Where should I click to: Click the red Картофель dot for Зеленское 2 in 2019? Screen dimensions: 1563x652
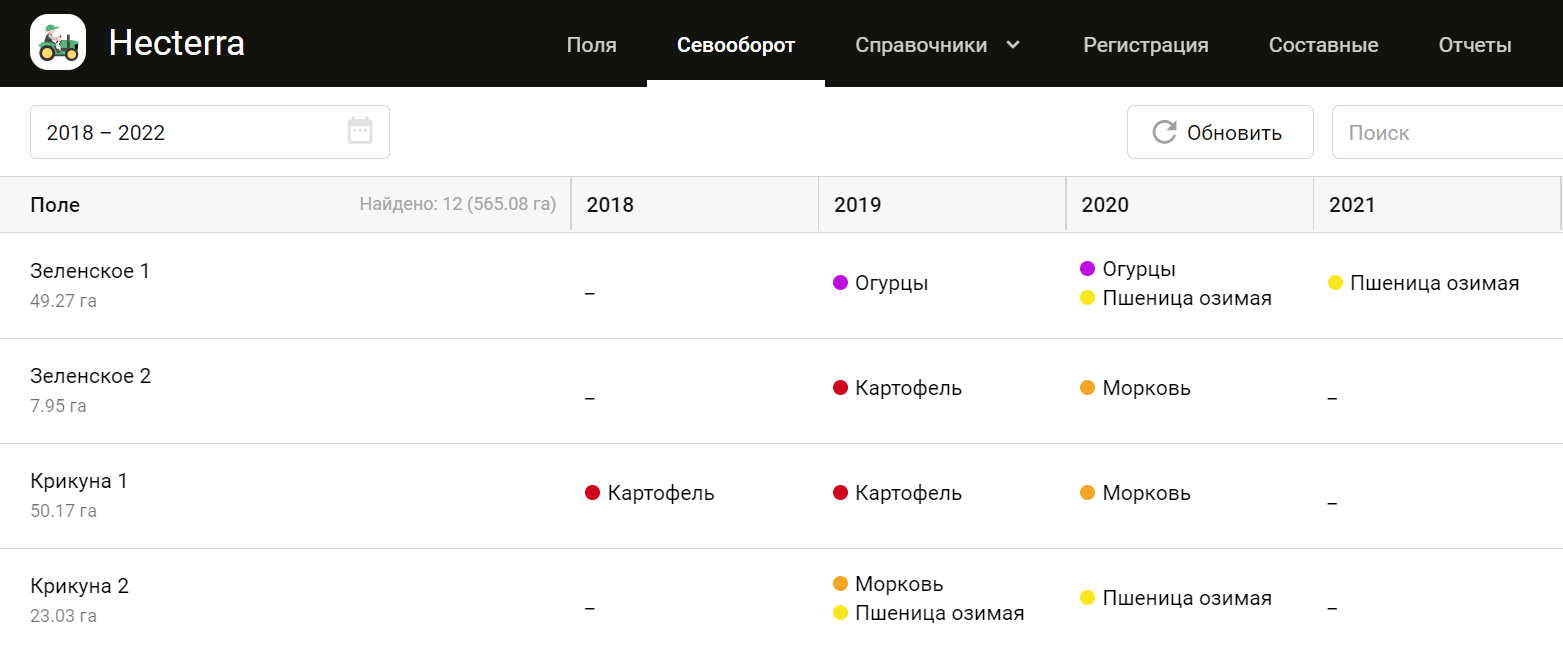[840, 388]
